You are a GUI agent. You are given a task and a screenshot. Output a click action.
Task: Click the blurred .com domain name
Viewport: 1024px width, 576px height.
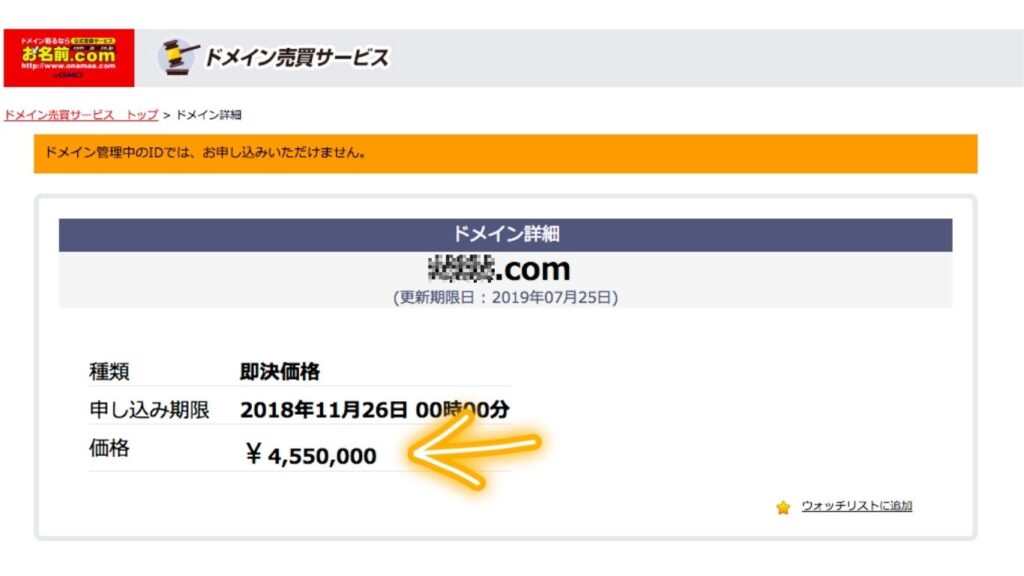[498, 269]
